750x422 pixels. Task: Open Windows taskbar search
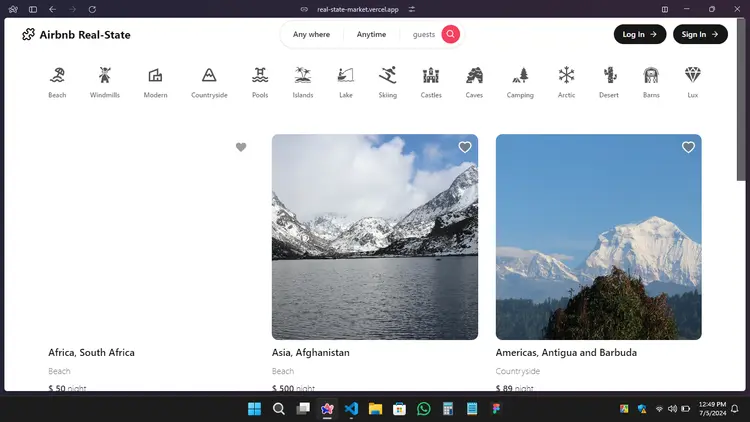[279, 409]
